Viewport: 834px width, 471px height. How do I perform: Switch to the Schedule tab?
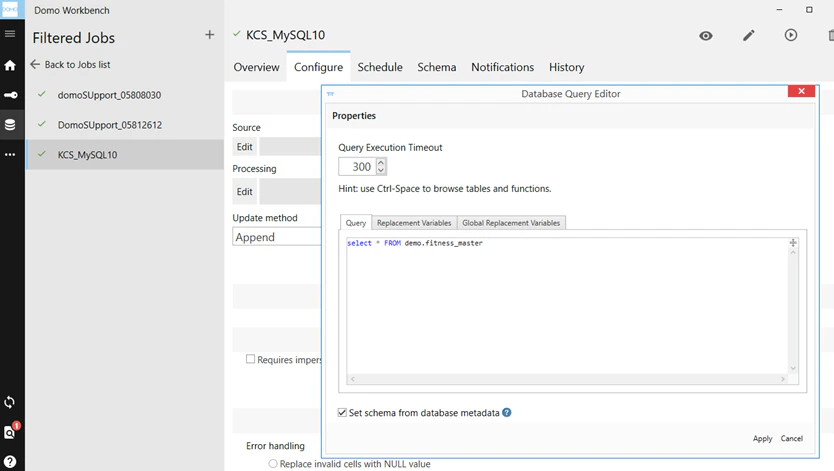click(380, 68)
